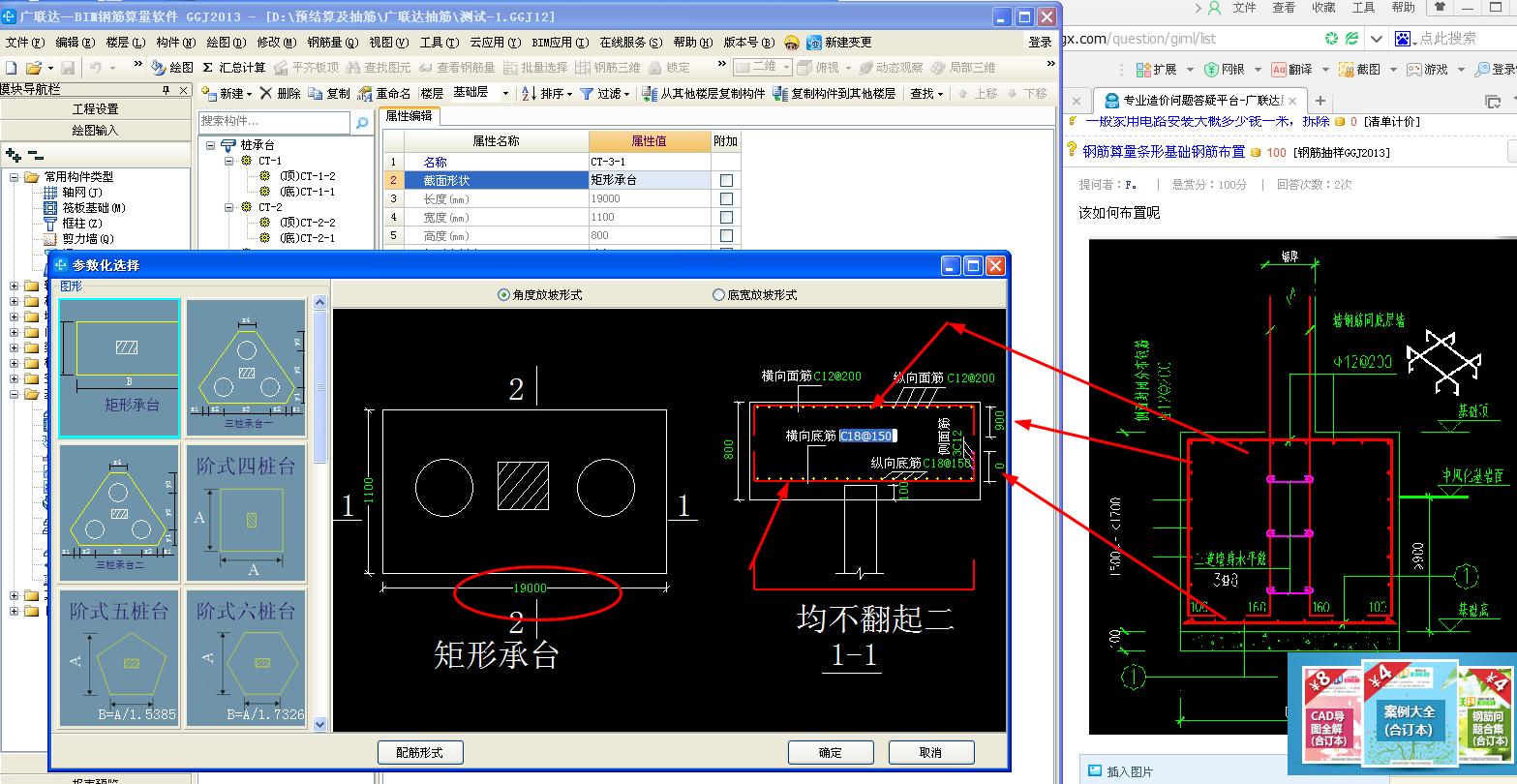Click the search magnifier beside 搜索构件

point(362,123)
